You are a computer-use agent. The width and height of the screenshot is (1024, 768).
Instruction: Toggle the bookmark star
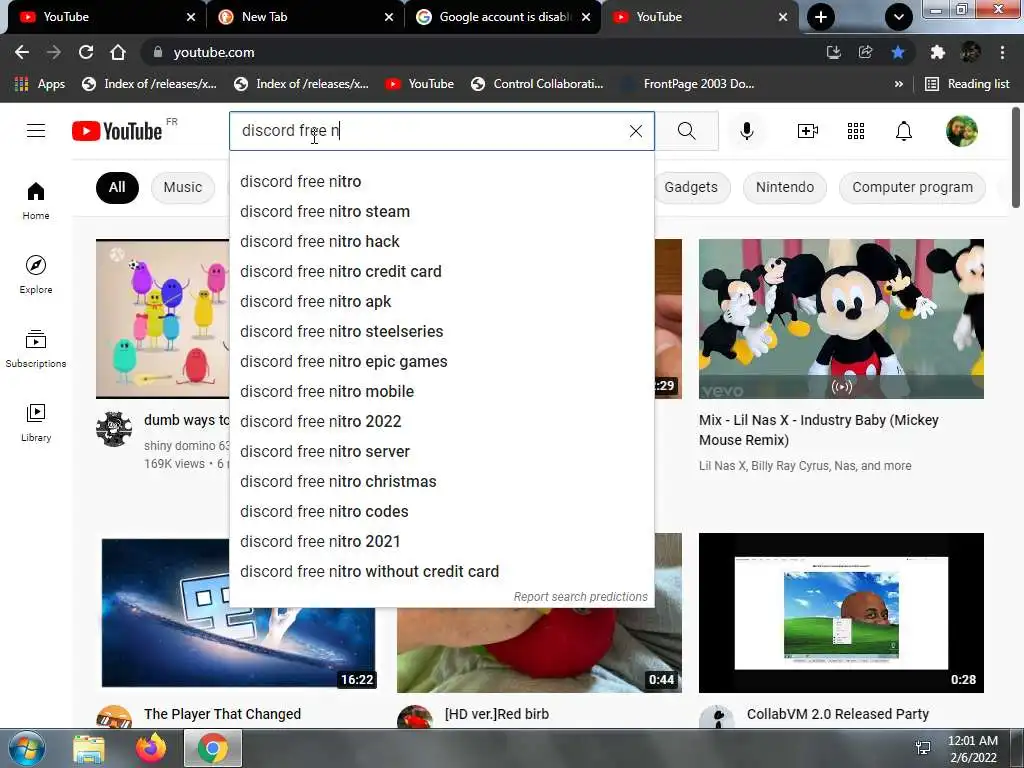pyautogui.click(x=898, y=52)
